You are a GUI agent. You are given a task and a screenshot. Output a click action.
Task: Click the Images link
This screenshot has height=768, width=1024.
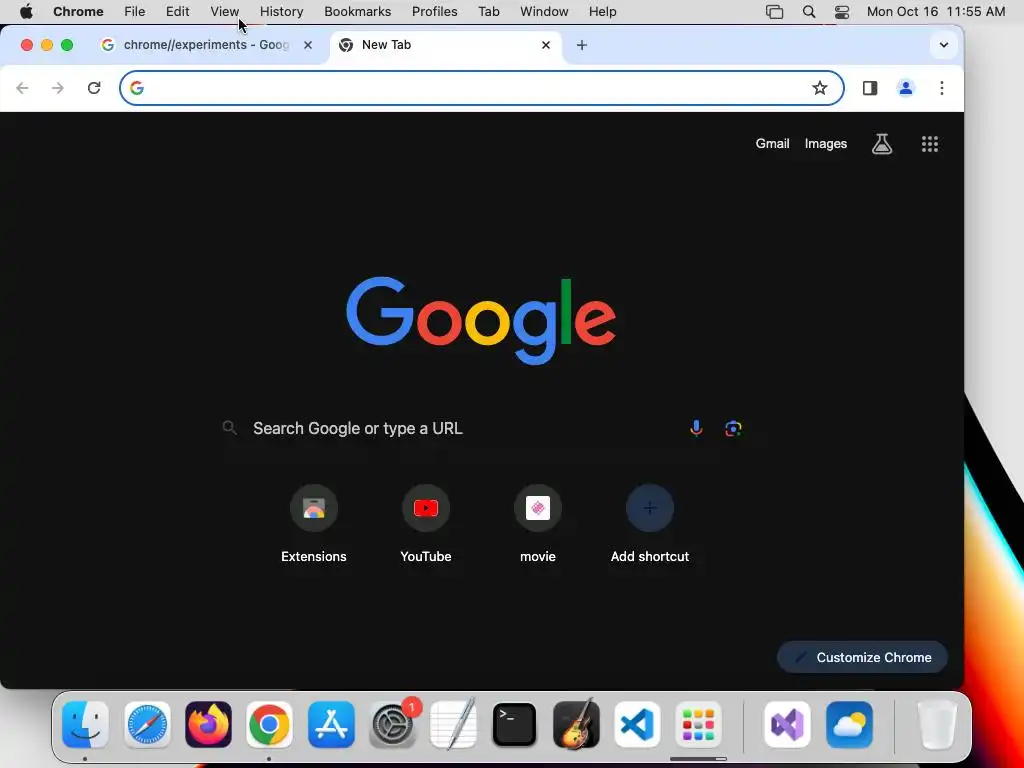(825, 144)
